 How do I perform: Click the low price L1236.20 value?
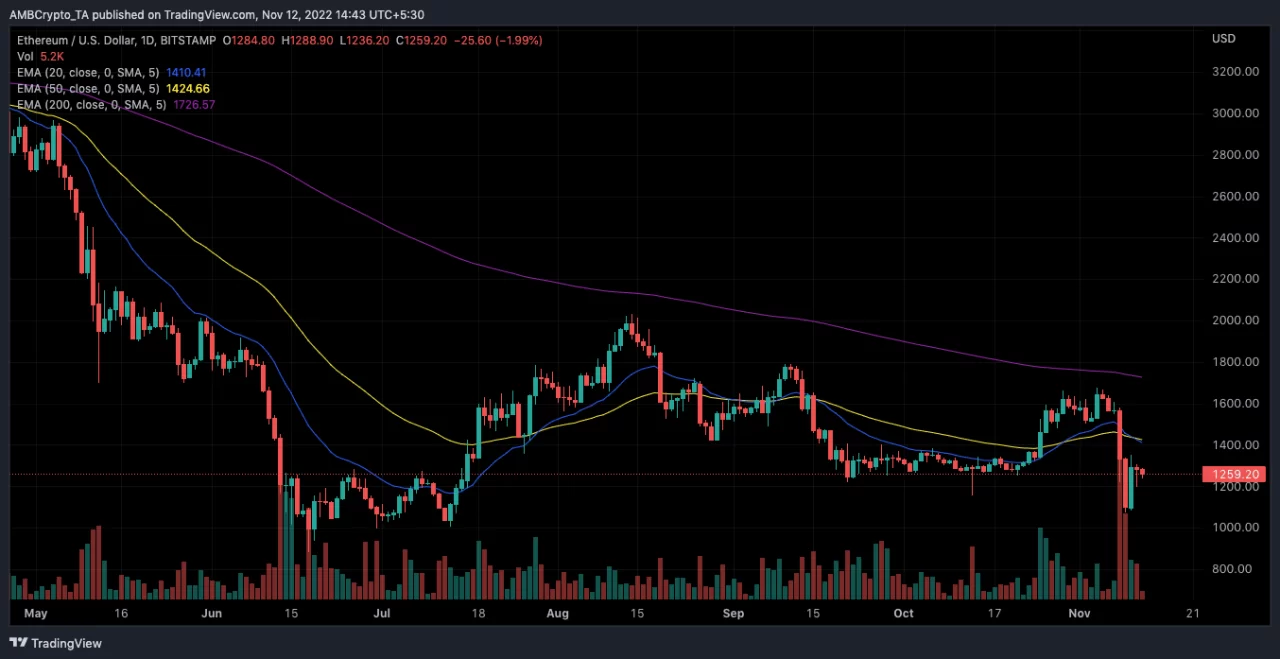365,39
